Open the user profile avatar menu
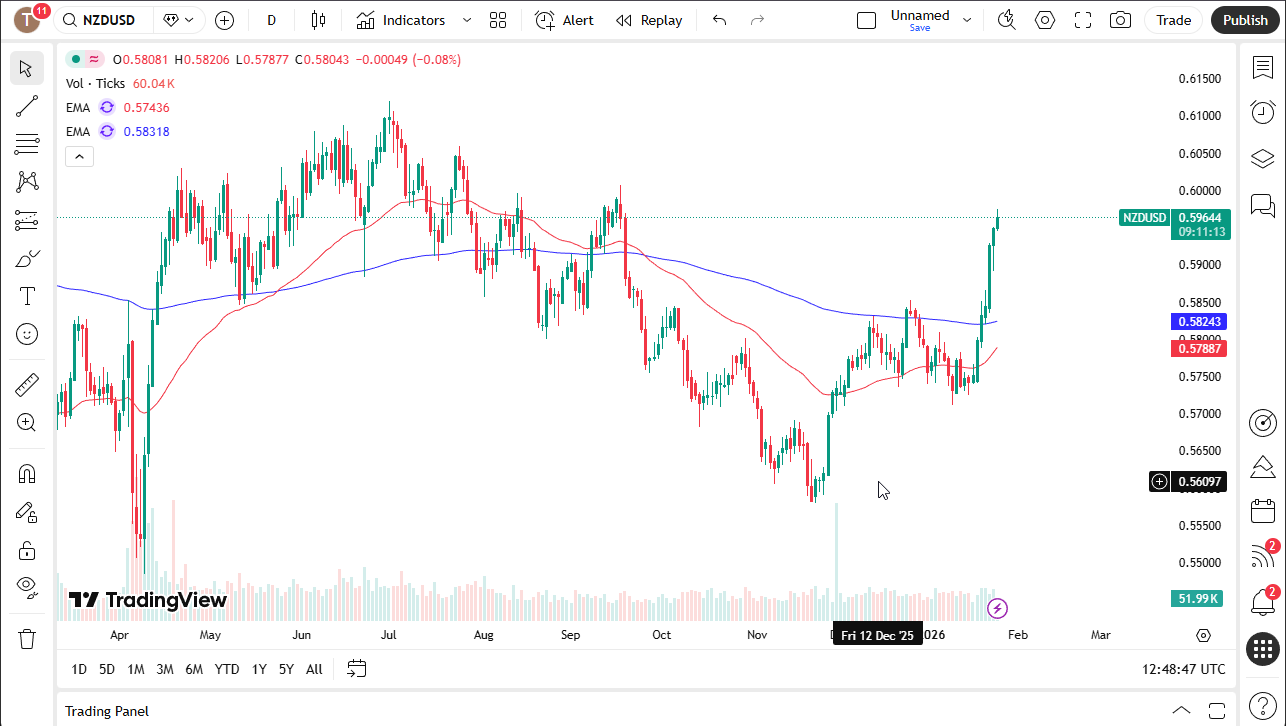This screenshot has height=726, width=1286. click(x=27, y=20)
